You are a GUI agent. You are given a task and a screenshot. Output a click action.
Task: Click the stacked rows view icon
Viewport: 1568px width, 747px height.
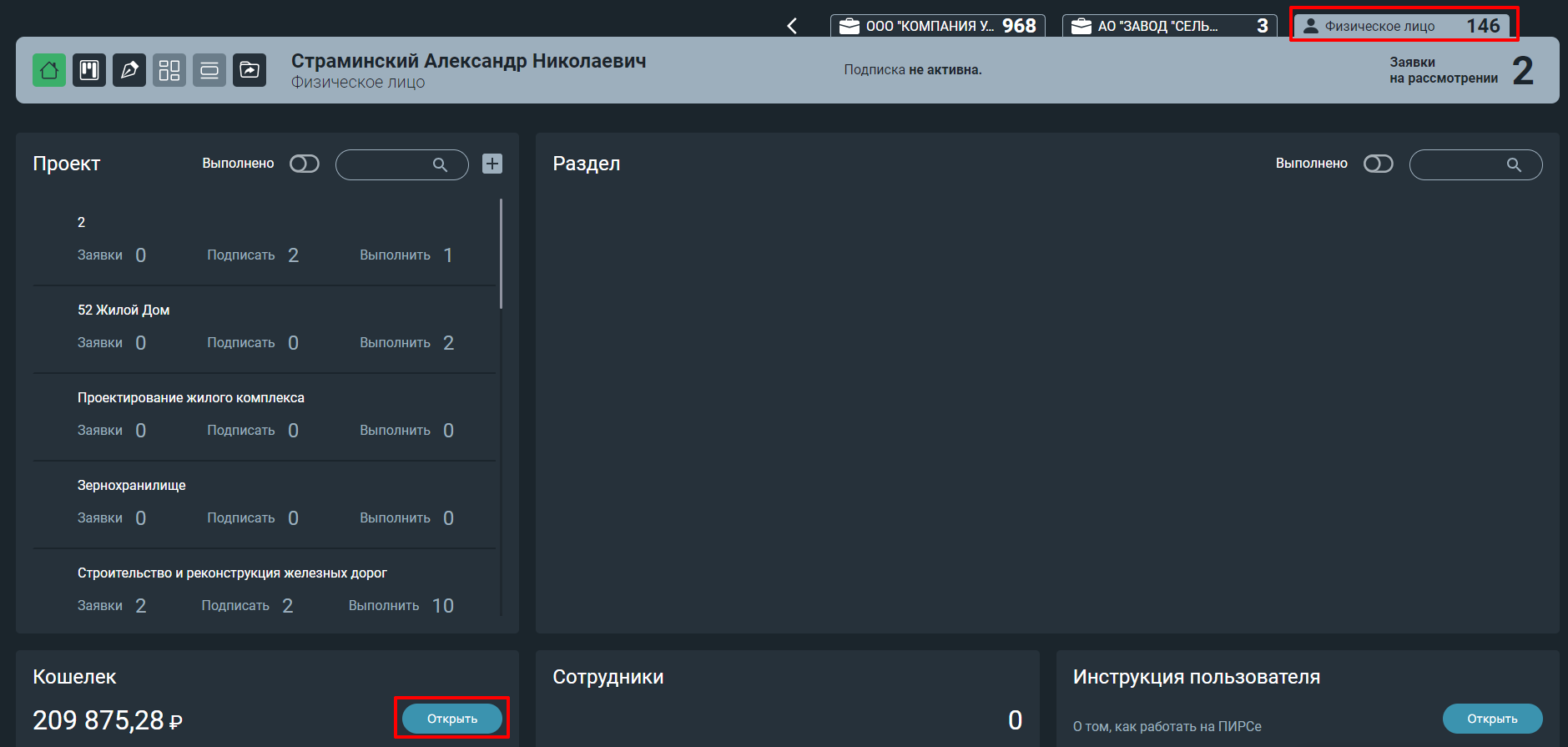coord(209,70)
